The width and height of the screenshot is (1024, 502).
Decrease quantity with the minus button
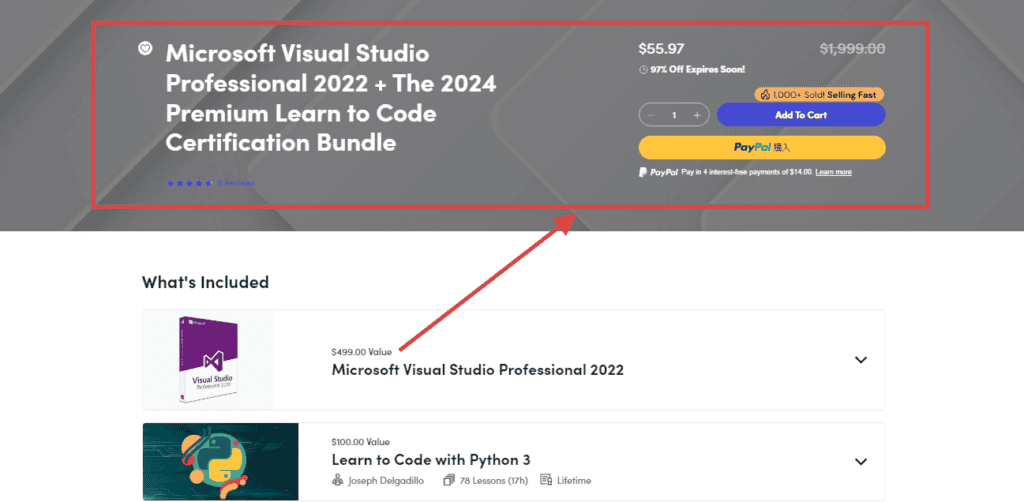[650, 116]
